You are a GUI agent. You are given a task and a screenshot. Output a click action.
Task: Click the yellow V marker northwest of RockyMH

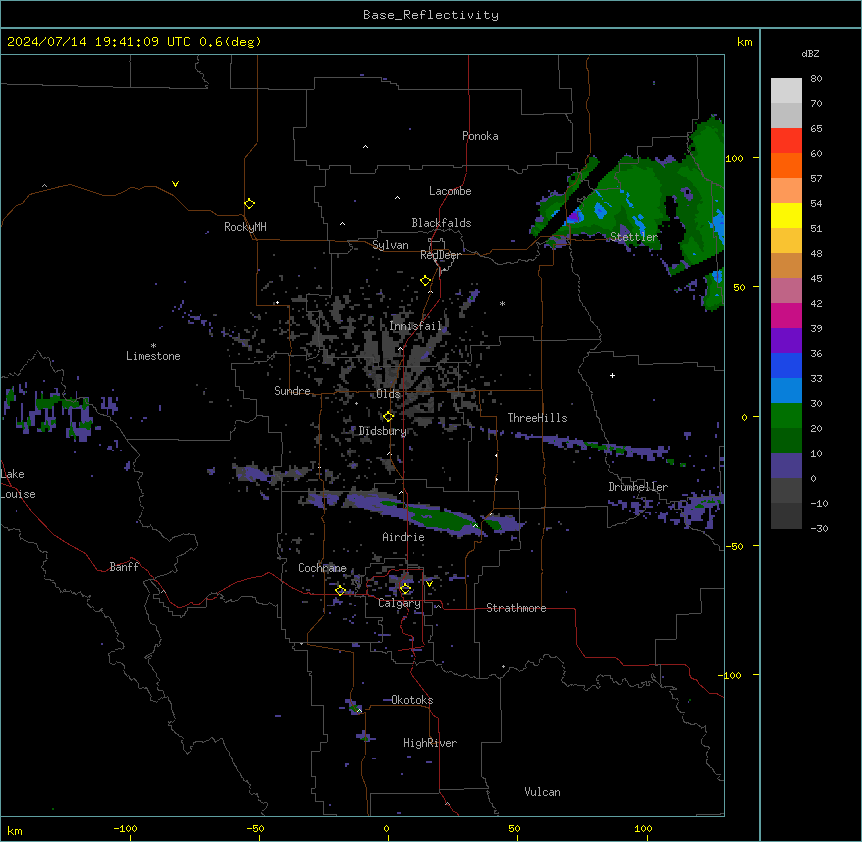click(175, 184)
